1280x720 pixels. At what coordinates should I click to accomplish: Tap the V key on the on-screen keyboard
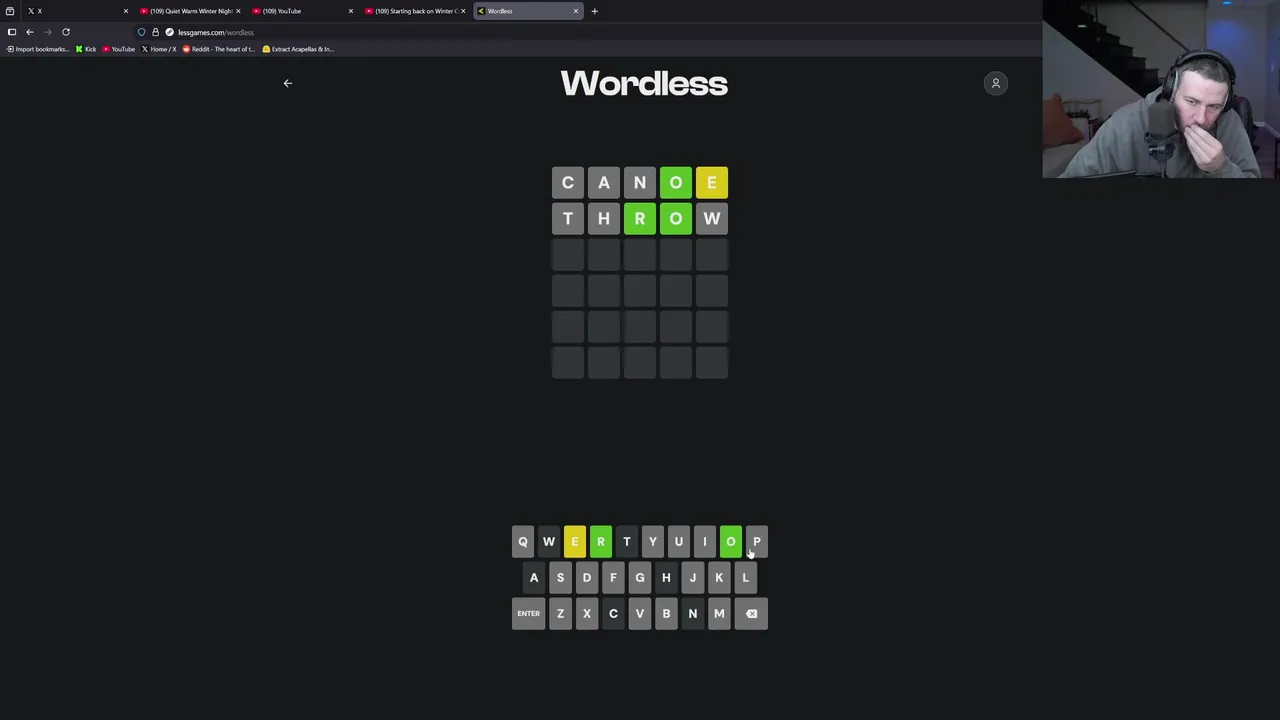[x=640, y=614]
